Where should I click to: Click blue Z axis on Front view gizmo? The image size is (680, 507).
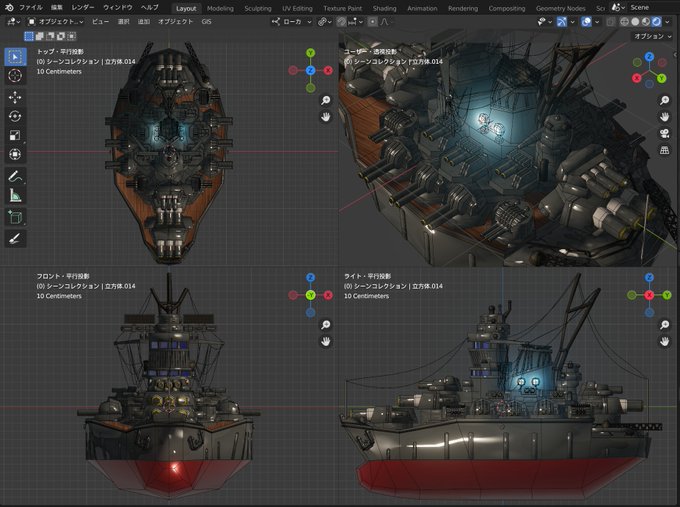(311, 278)
